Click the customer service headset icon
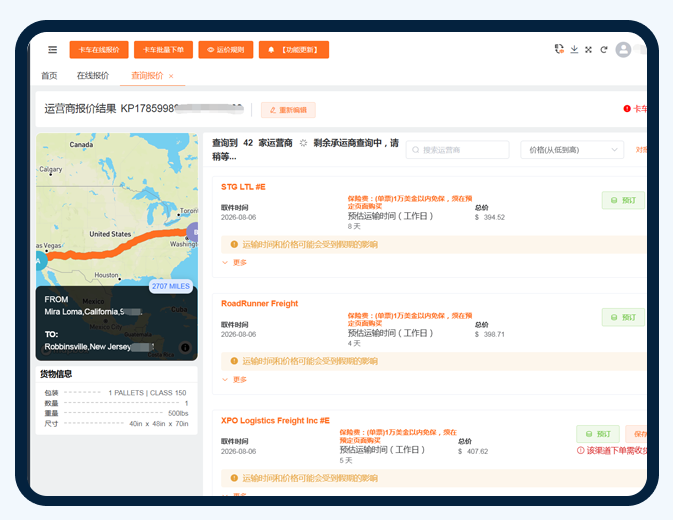This screenshot has width=673, height=520. (x=559, y=49)
